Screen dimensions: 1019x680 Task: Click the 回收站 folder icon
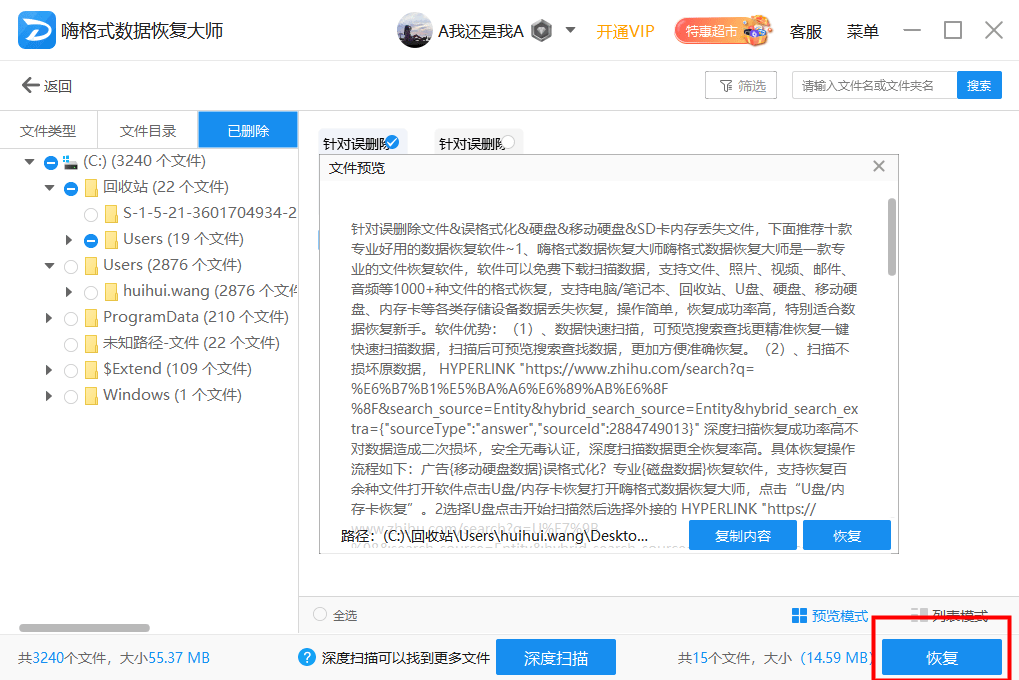pyautogui.click(x=92, y=188)
